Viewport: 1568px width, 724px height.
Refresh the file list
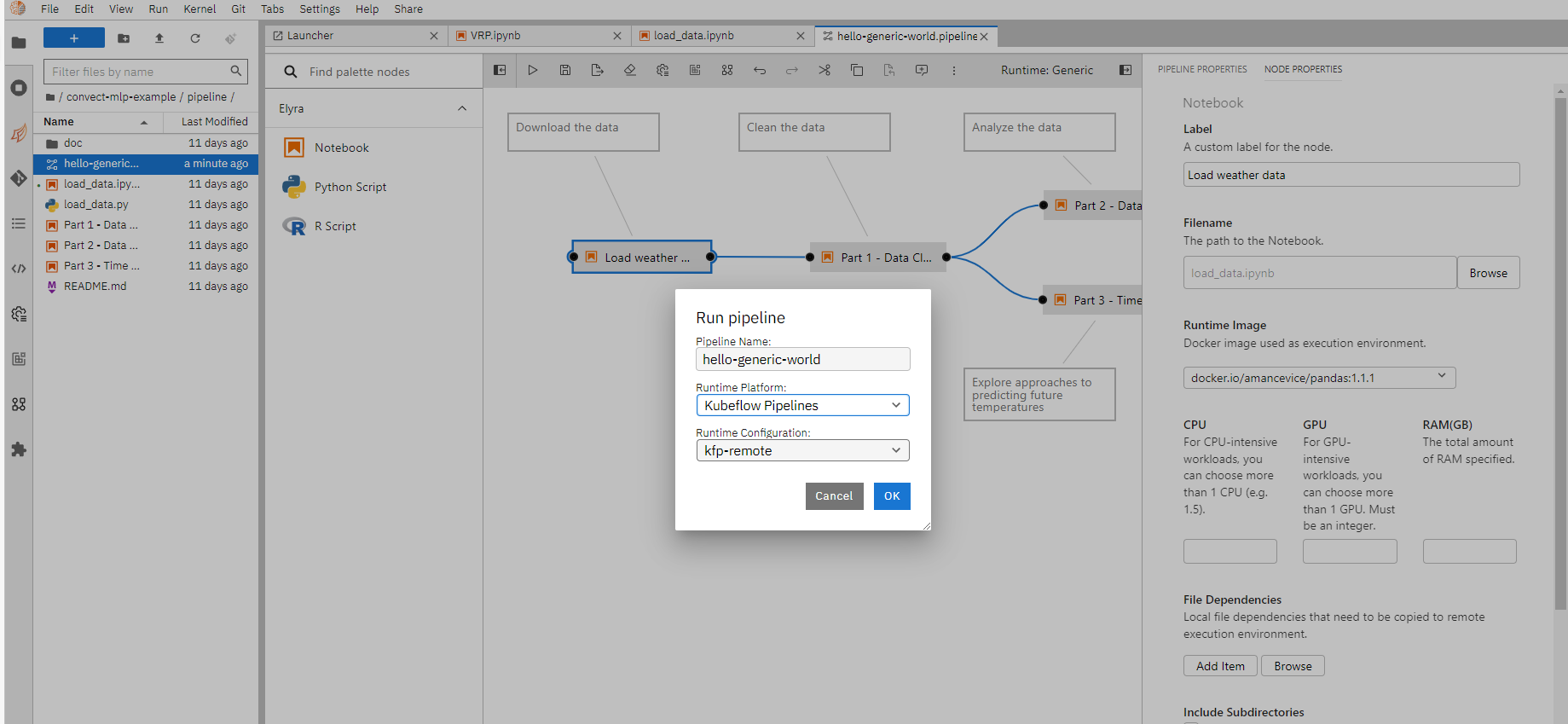[x=195, y=38]
